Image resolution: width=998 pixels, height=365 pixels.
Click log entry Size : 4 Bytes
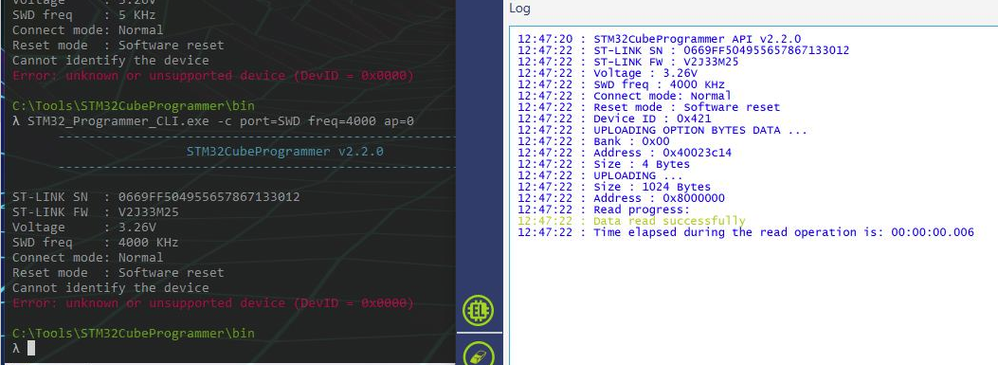[603, 164]
